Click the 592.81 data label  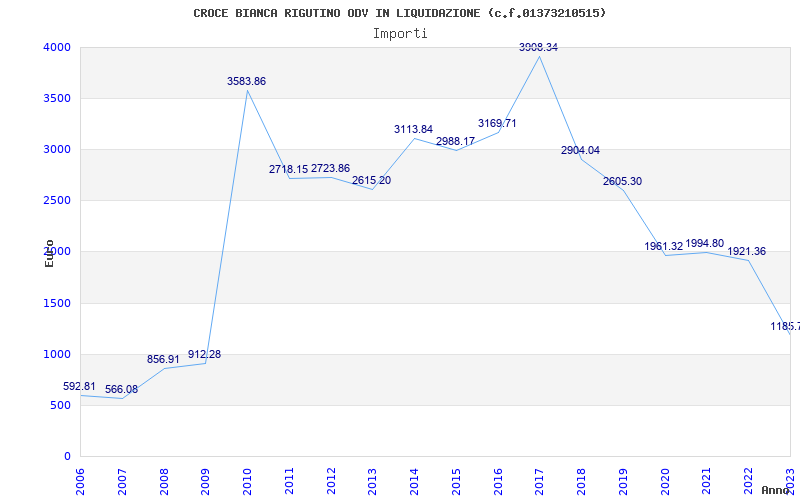[79, 386]
